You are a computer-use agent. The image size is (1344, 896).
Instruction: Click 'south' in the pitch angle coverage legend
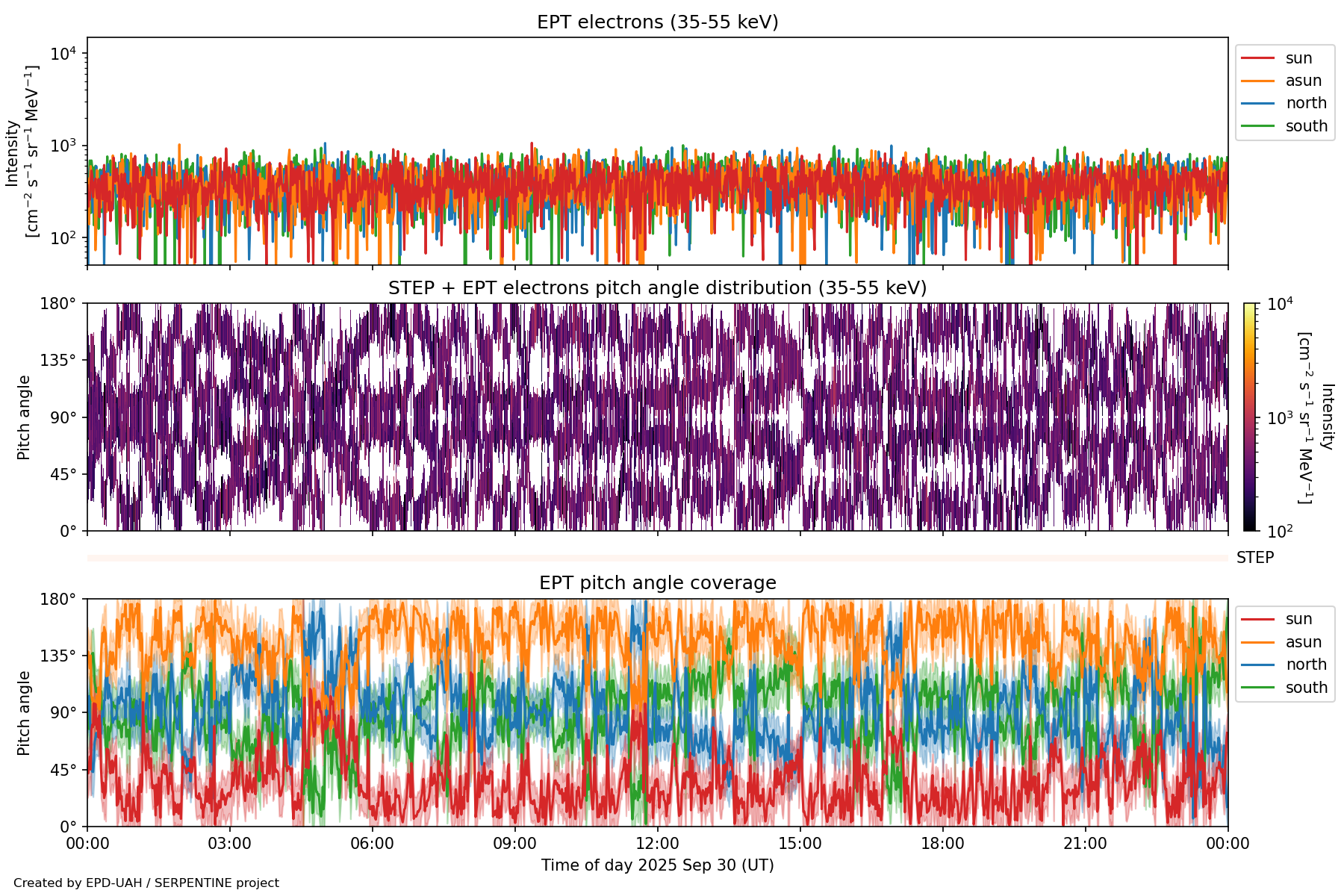coord(1306,688)
